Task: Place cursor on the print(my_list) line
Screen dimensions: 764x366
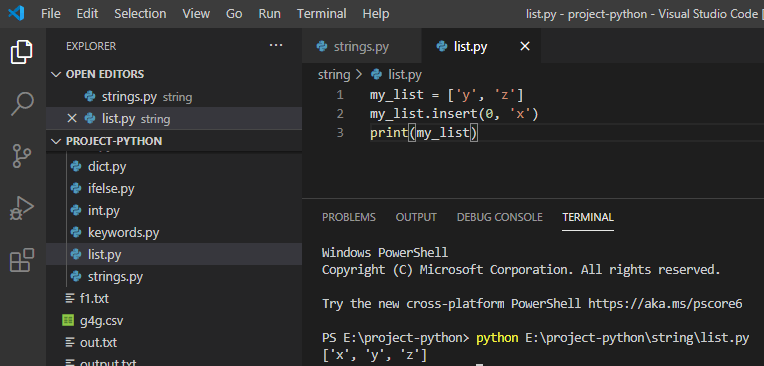Action: pos(424,133)
